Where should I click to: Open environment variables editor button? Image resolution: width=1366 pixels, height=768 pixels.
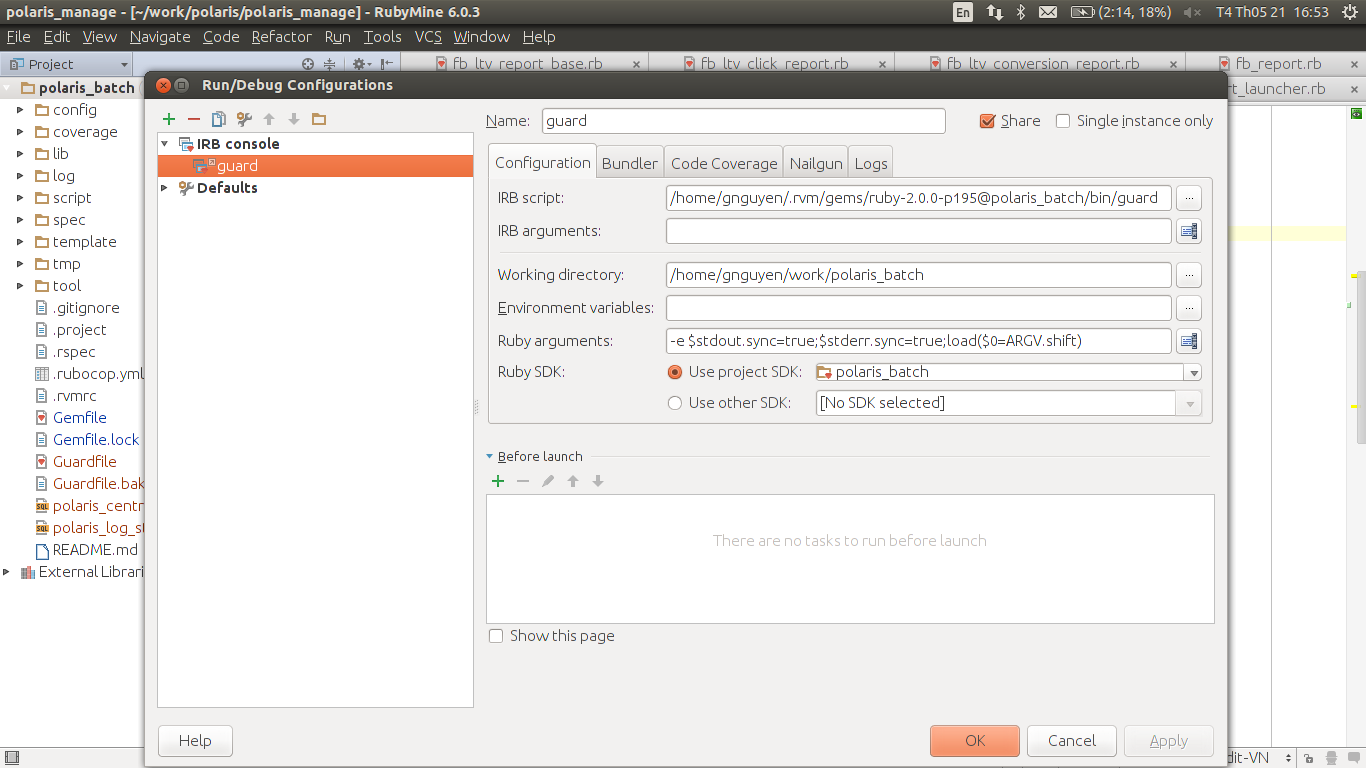point(1189,308)
